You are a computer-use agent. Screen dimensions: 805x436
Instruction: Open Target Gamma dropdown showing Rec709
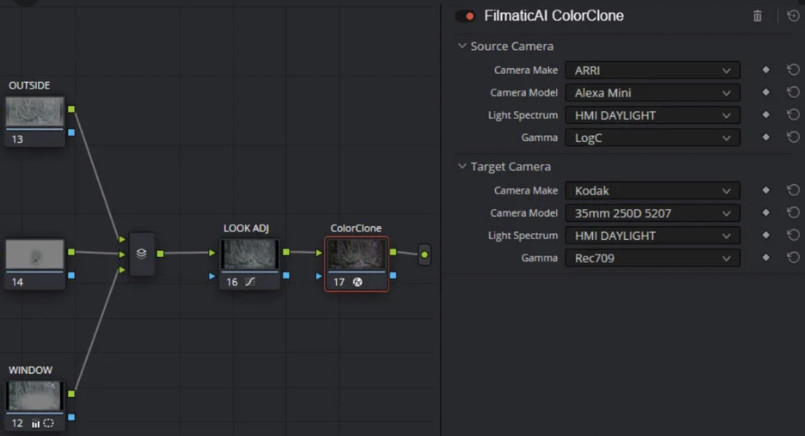pyautogui.click(x=653, y=258)
